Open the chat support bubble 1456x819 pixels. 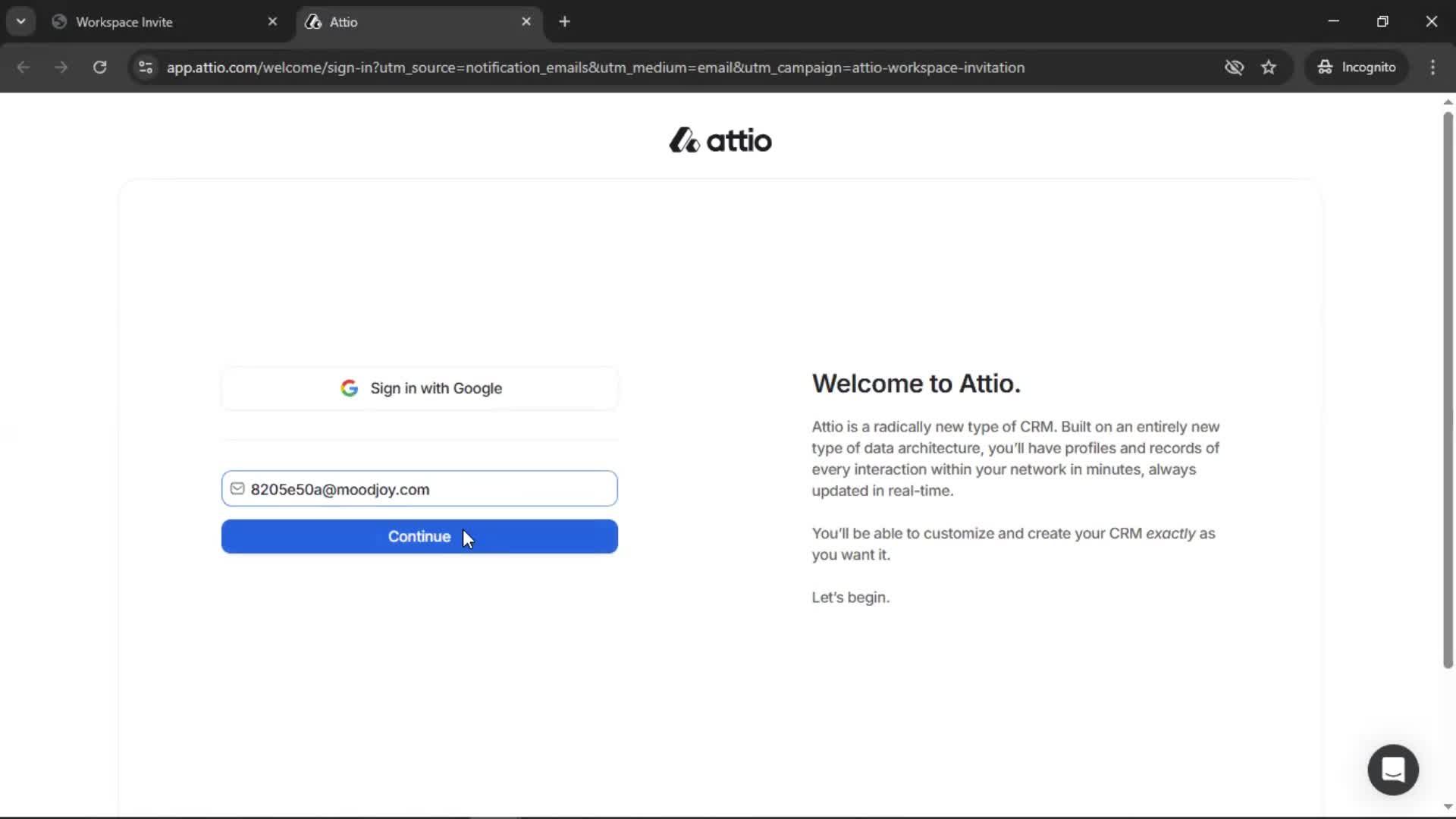click(x=1393, y=770)
